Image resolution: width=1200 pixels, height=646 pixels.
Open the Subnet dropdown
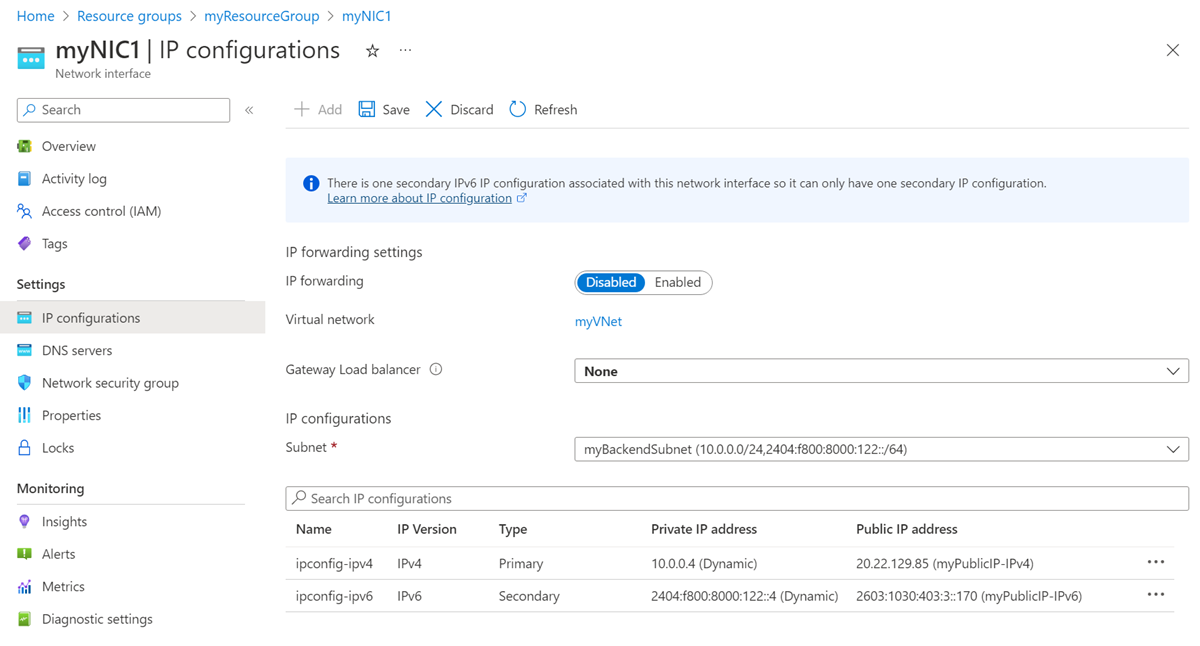[881, 450]
